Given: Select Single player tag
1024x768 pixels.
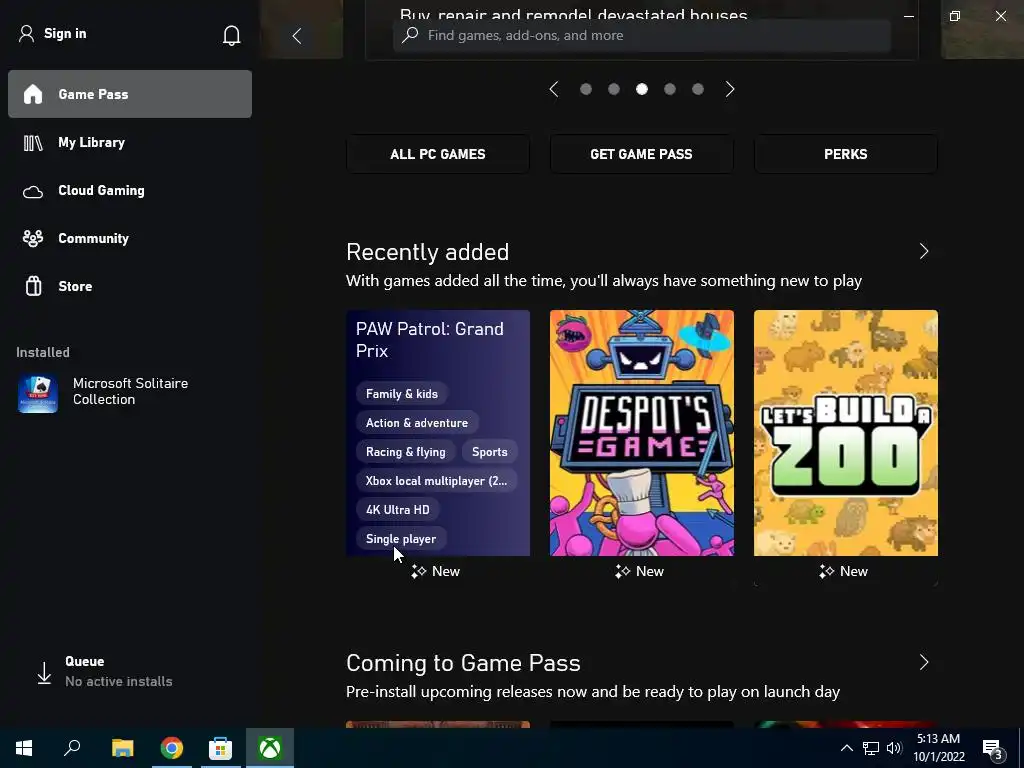Looking at the screenshot, I should click(401, 539).
